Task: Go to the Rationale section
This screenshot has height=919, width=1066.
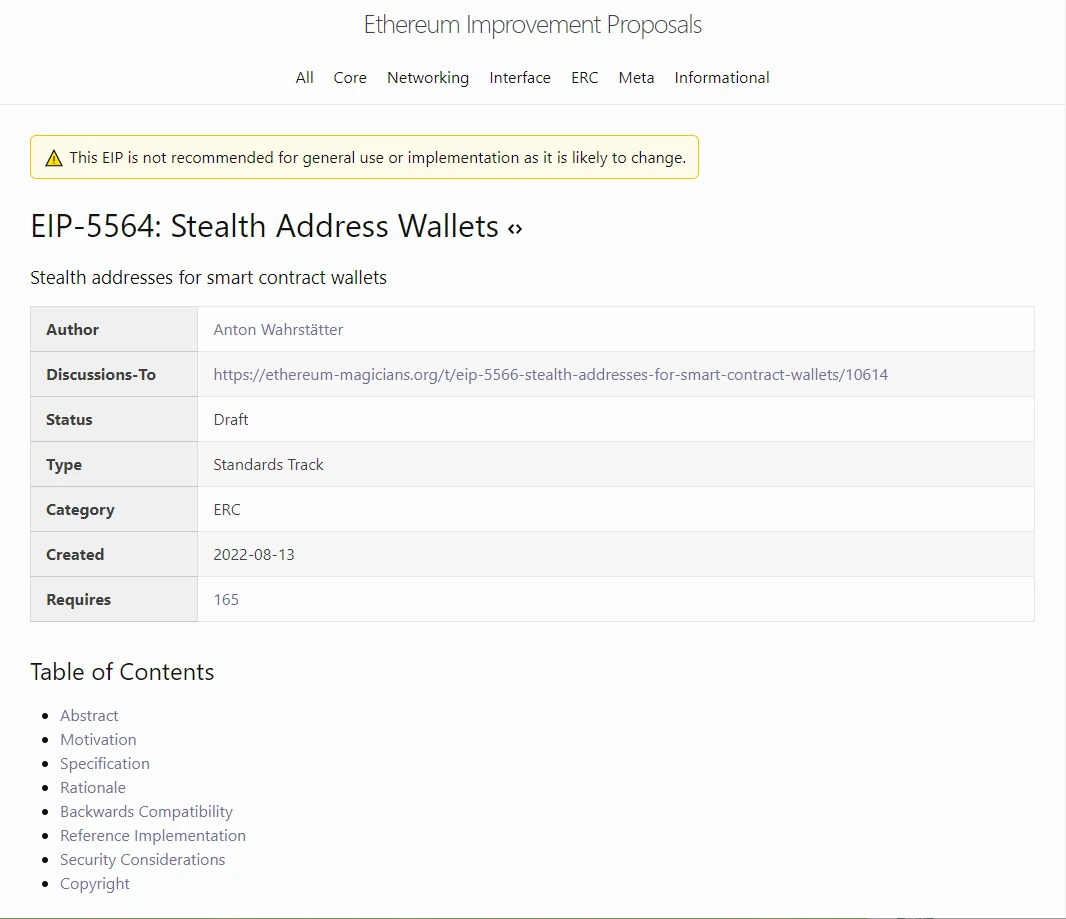Action: coord(93,788)
